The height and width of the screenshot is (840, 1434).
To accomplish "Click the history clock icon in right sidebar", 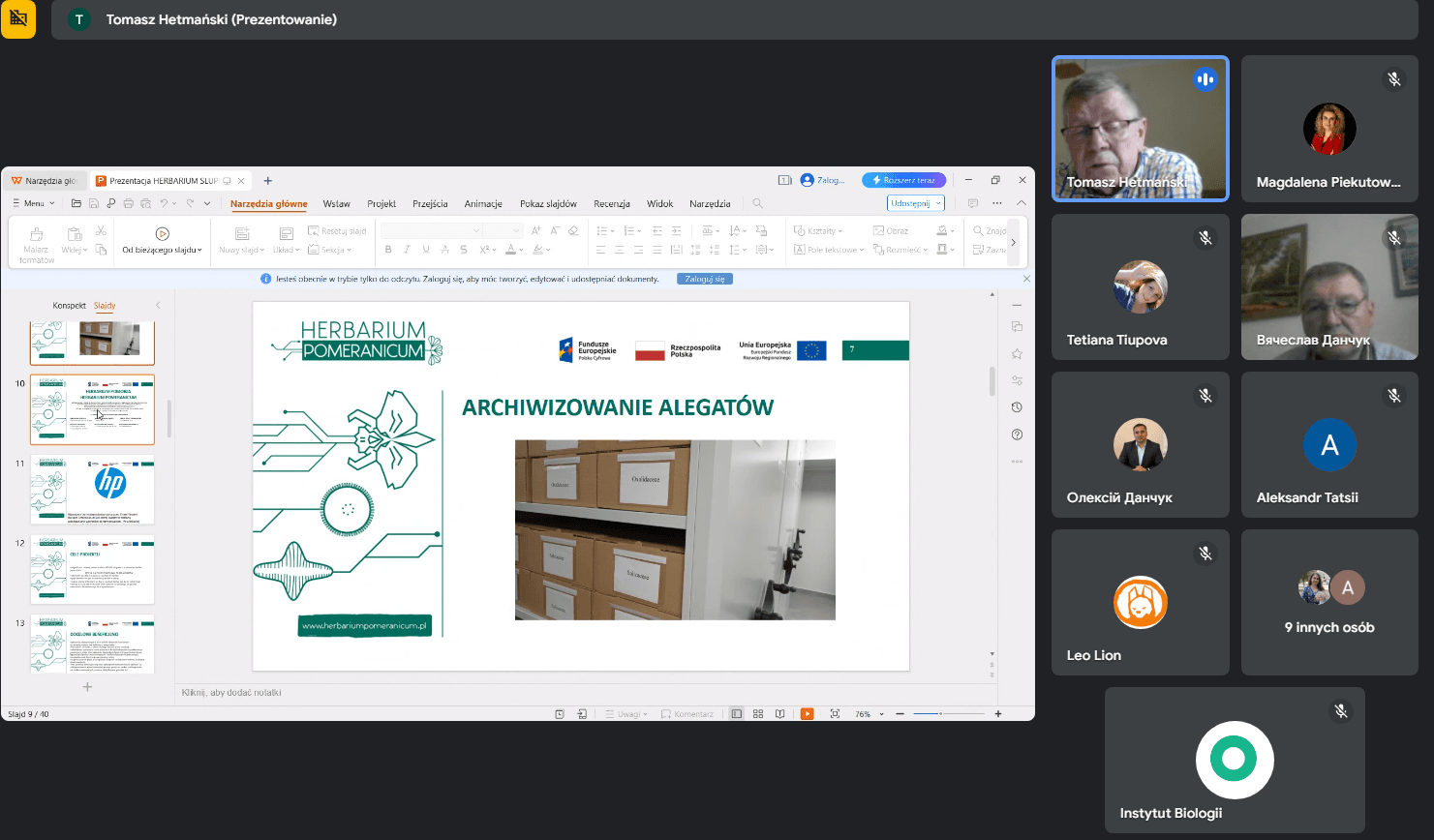I will click(x=1017, y=407).
